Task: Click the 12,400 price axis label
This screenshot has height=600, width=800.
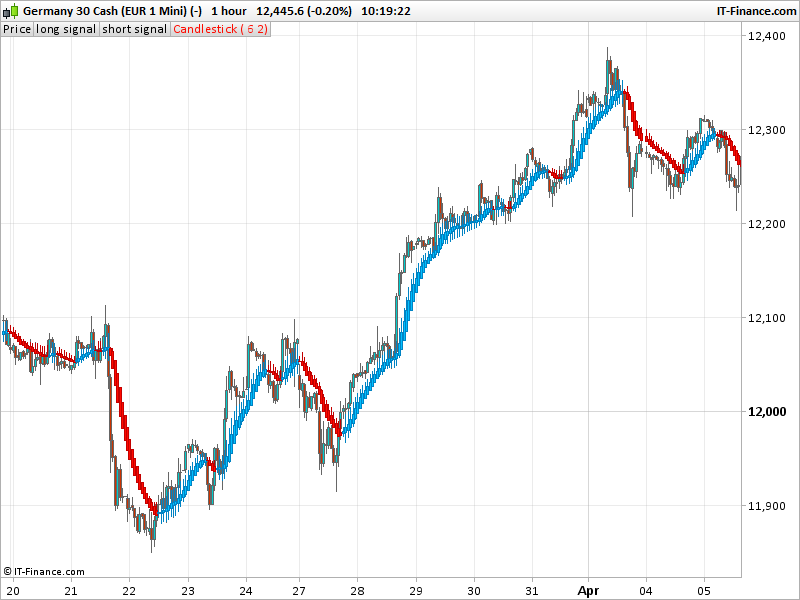Action: (767, 36)
